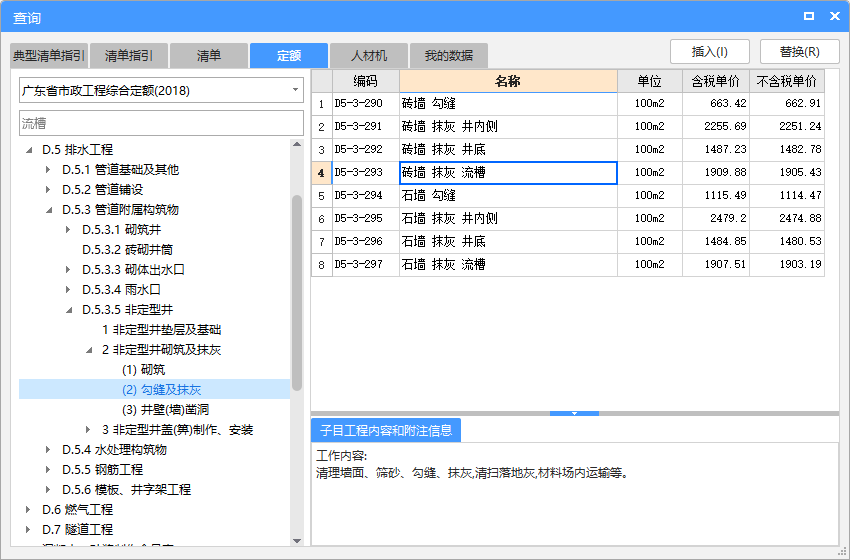The height and width of the screenshot is (560, 850).
Task: Switch to the 定额 tab
Action: (x=289, y=55)
